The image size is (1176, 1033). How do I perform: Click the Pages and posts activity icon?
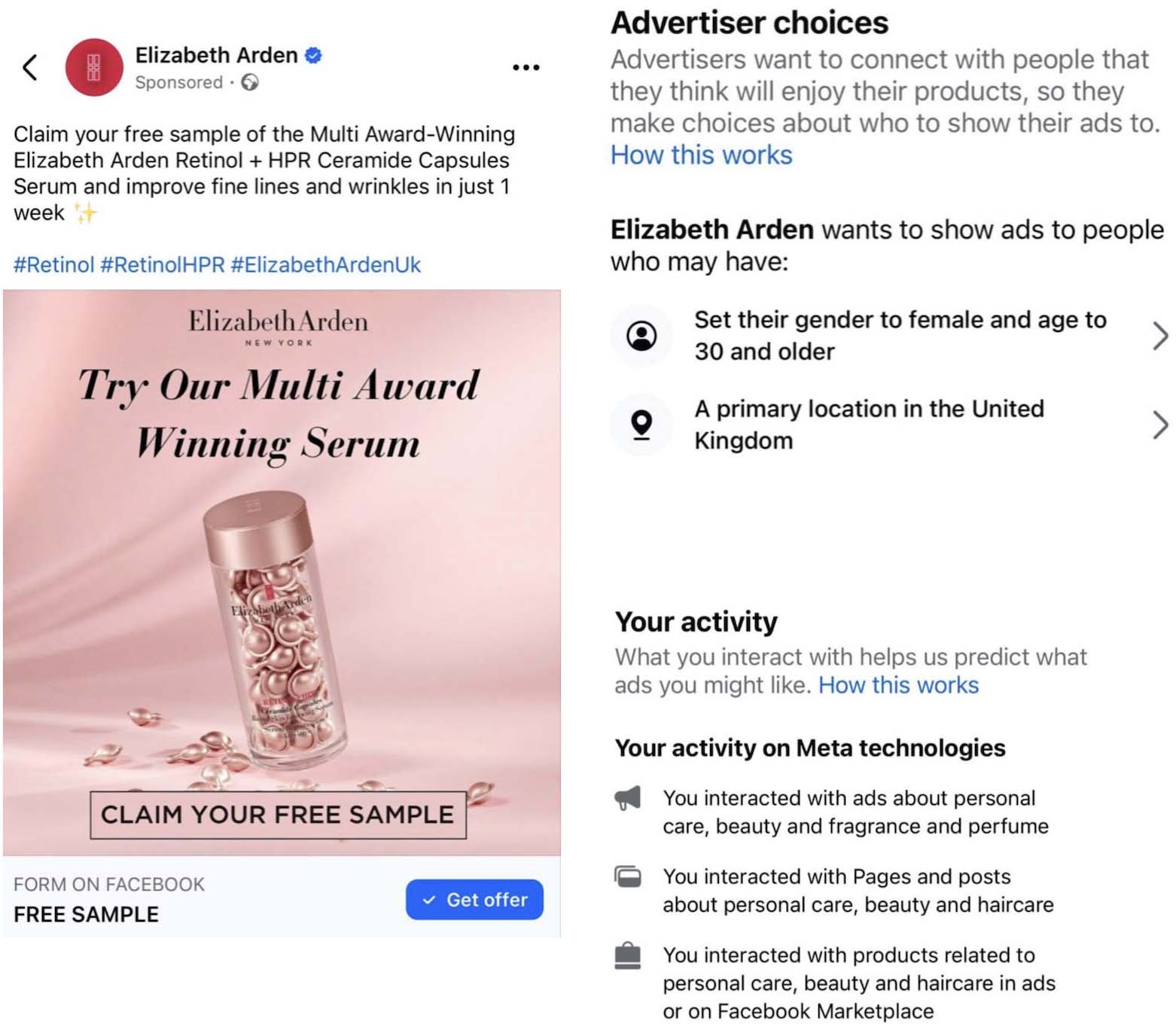[628, 876]
